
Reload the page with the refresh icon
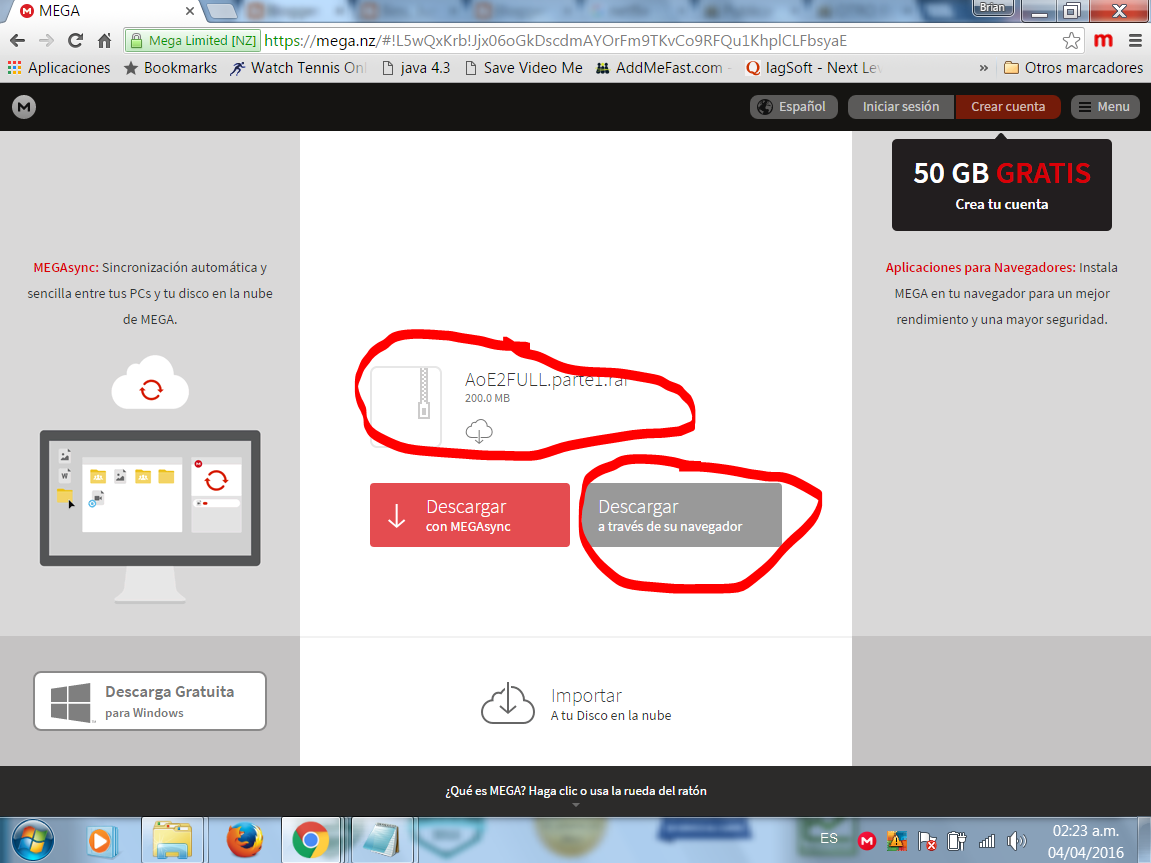[x=75, y=41]
